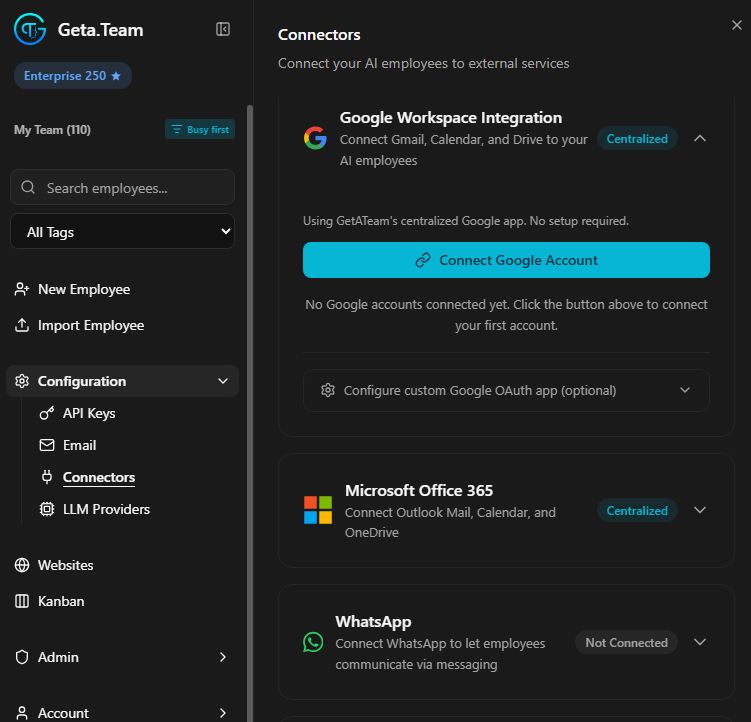Open LLM Providers
This screenshot has height=722, width=751.
coord(106,509)
